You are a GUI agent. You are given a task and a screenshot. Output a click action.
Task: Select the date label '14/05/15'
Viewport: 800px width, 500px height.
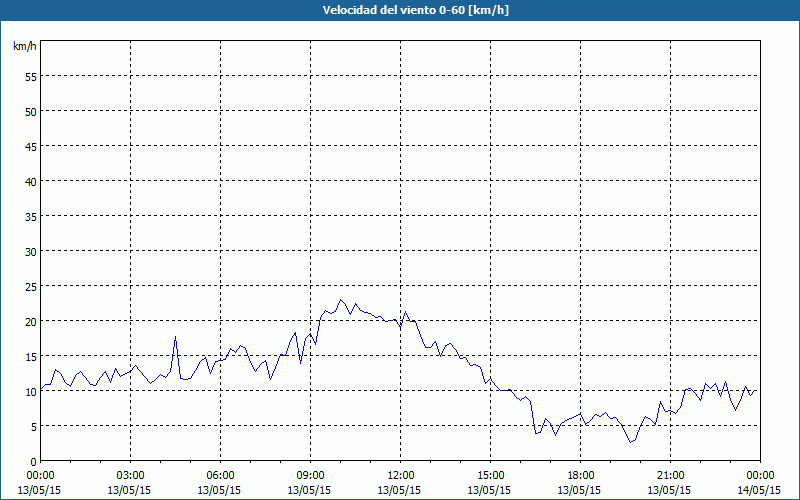pos(759,490)
